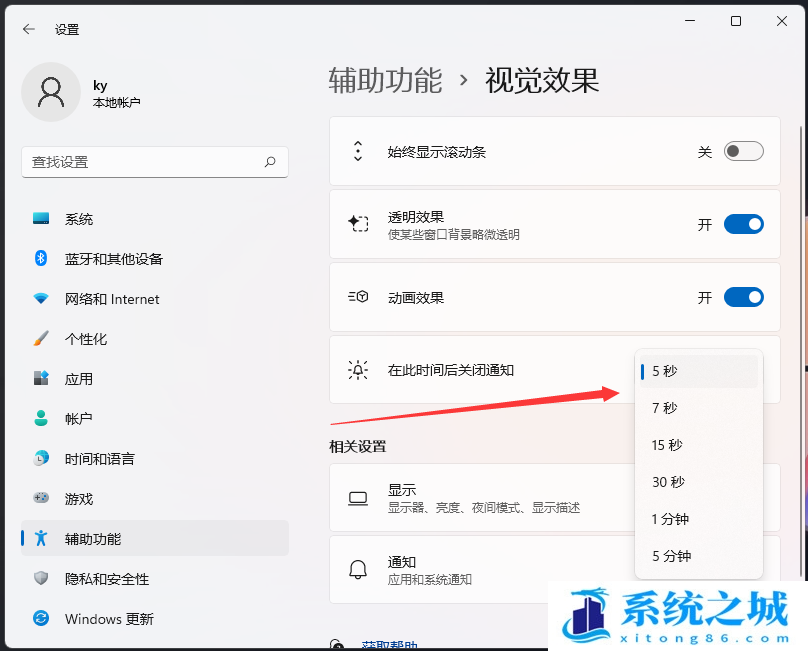Screen dimensions: 808x651
Task: Open 系统 settings category
Action: (x=155, y=219)
